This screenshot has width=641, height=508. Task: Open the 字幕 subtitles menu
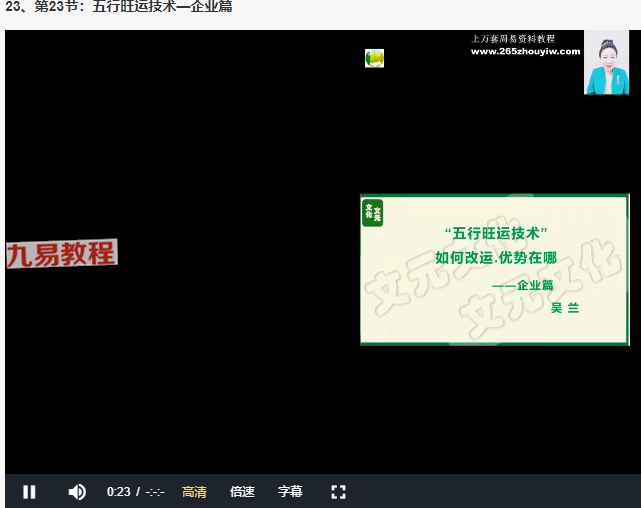point(290,491)
